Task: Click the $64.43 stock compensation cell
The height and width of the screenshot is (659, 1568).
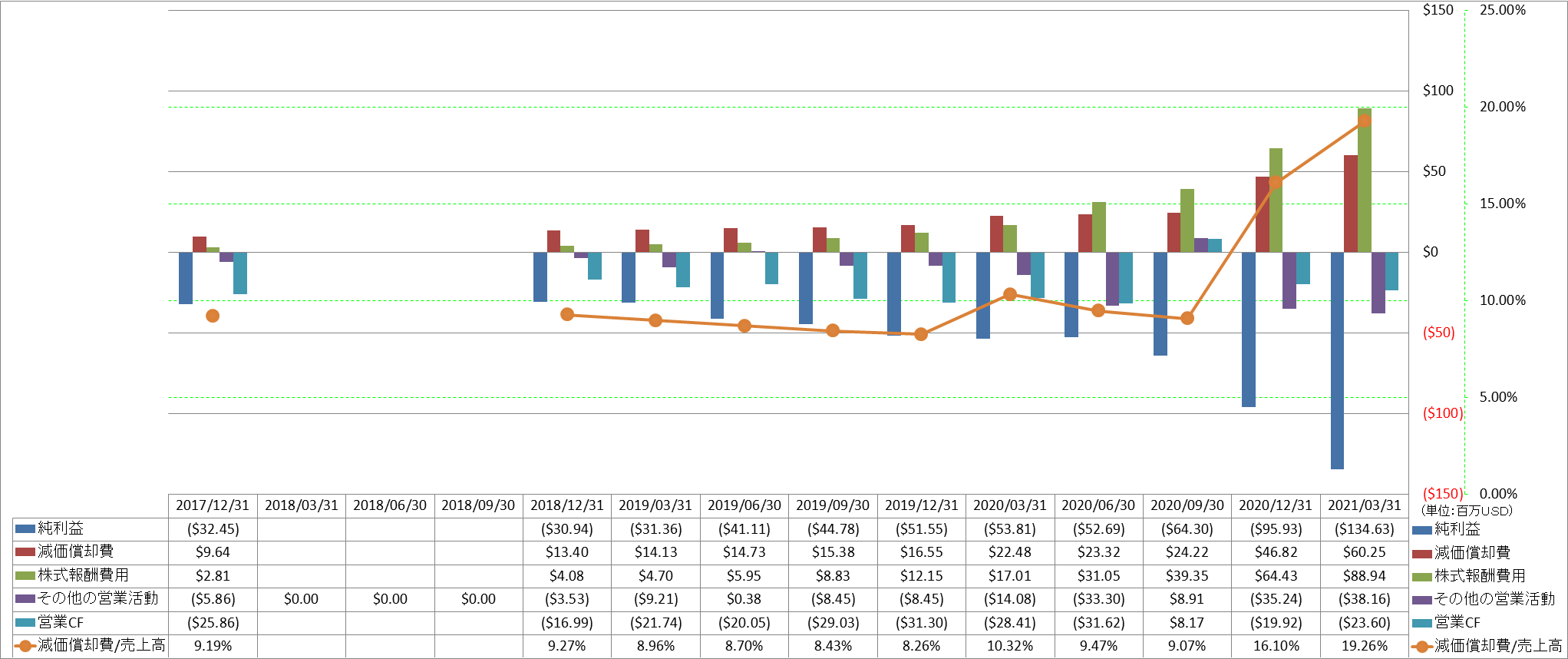Action: pyautogui.click(x=1276, y=576)
